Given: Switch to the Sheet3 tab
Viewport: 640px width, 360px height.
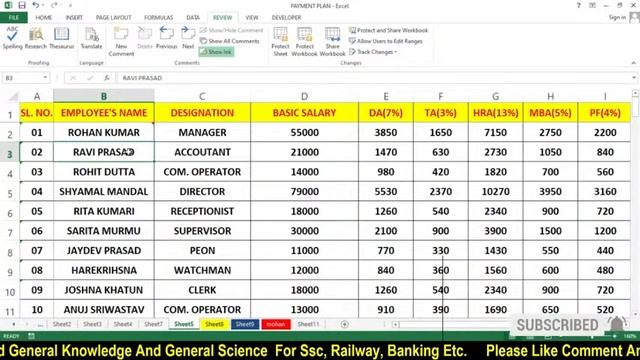Looking at the screenshot, I should click(92, 324).
